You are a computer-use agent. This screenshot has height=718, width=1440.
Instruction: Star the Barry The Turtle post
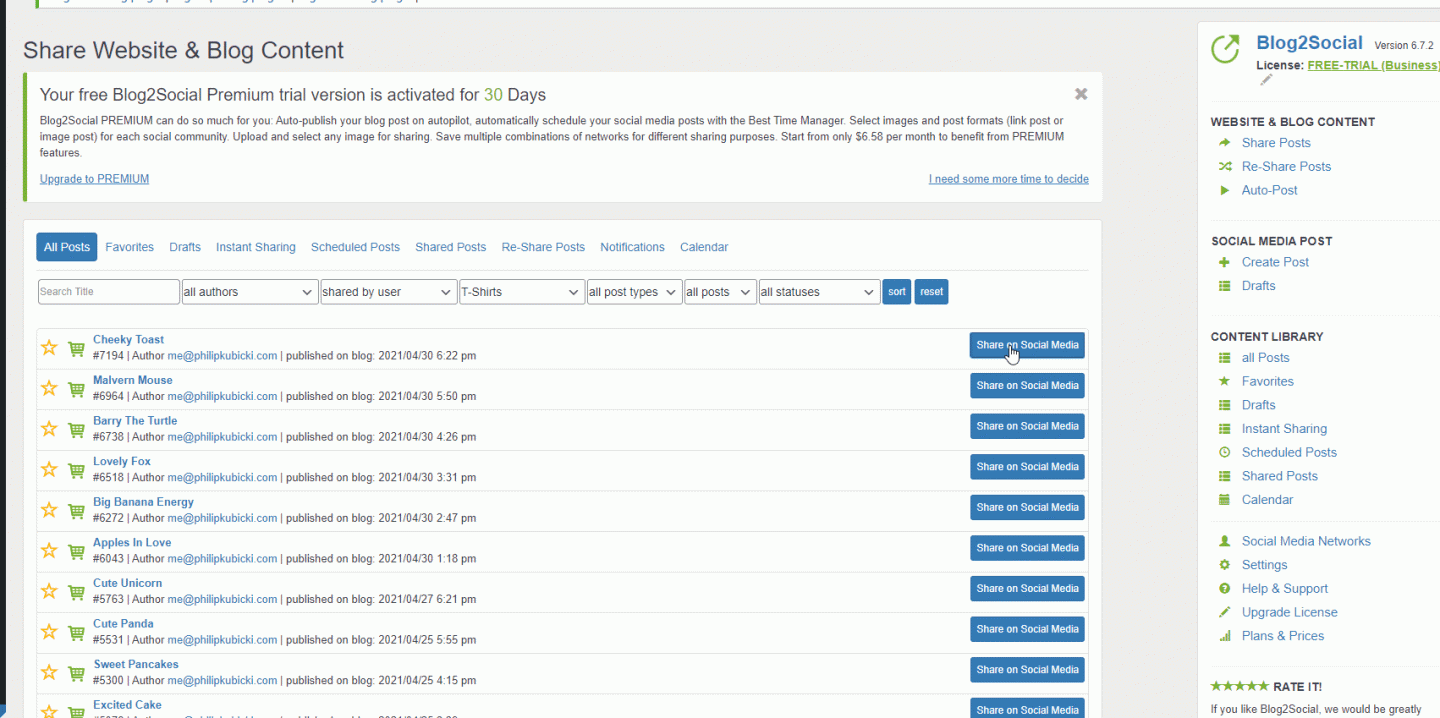[x=49, y=429]
